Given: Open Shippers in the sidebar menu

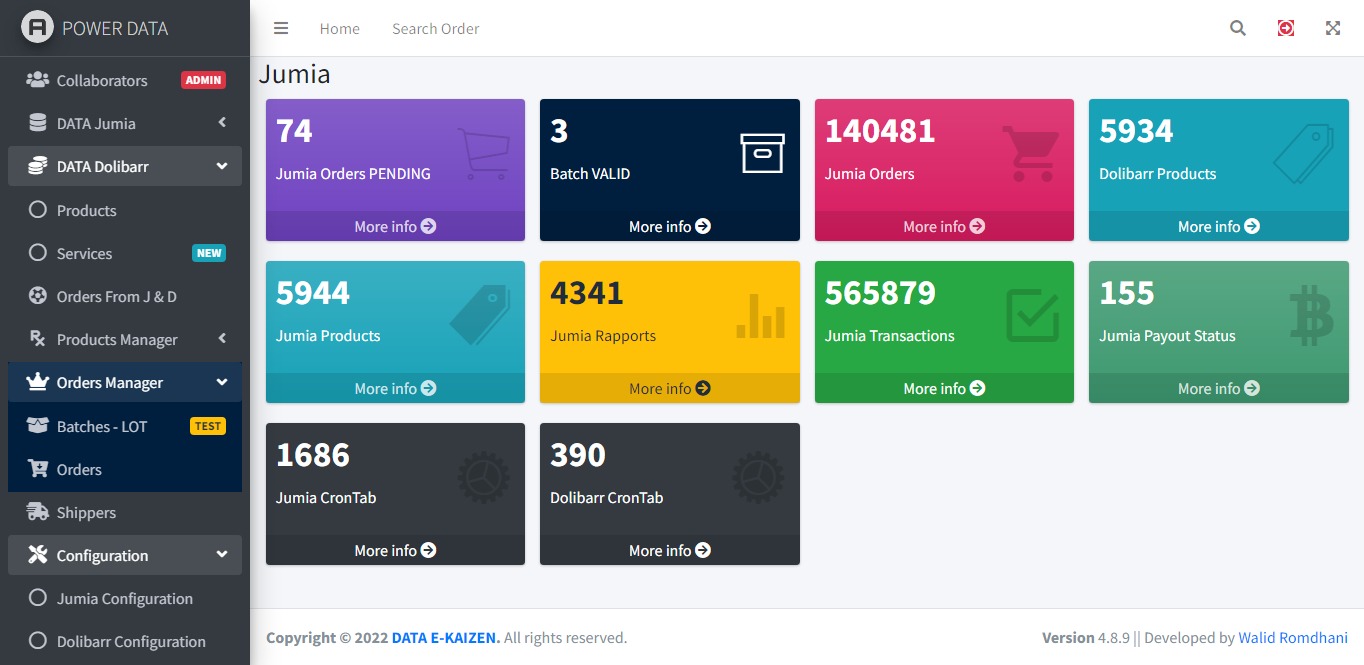Looking at the screenshot, I should [x=125, y=512].
